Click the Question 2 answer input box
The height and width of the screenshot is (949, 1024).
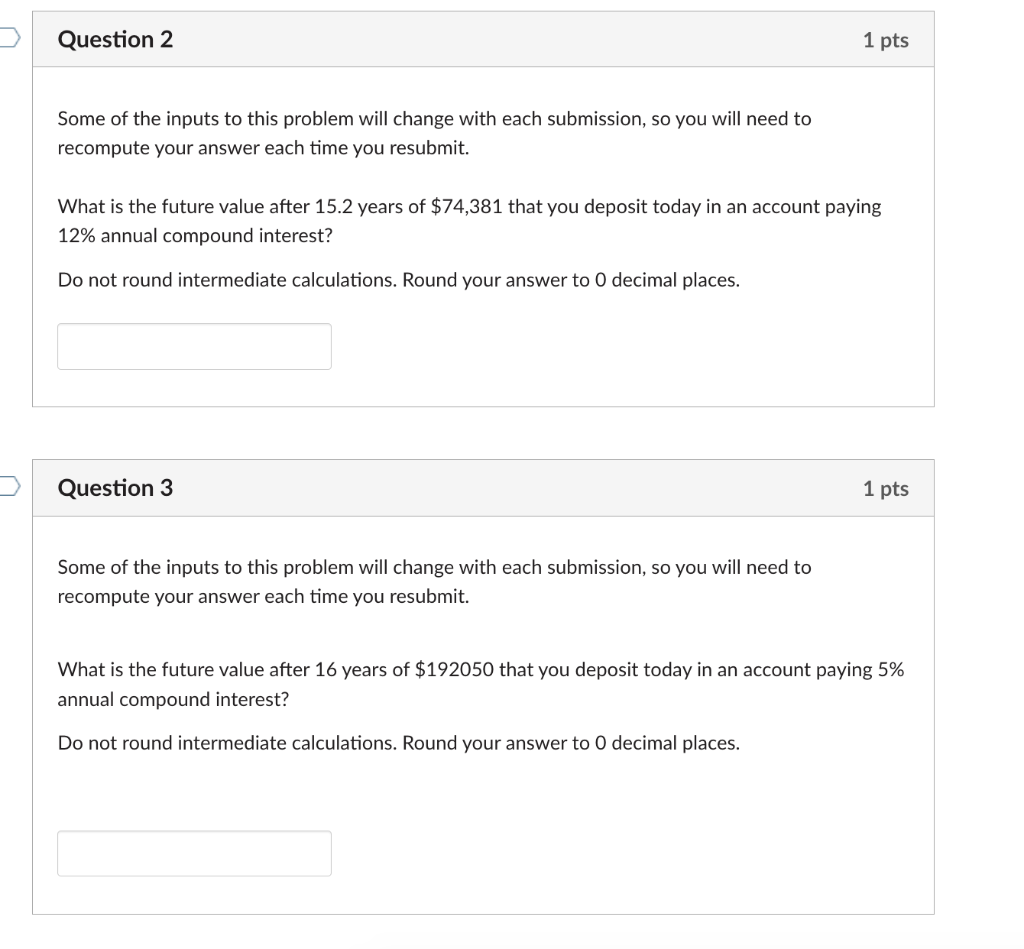point(194,346)
